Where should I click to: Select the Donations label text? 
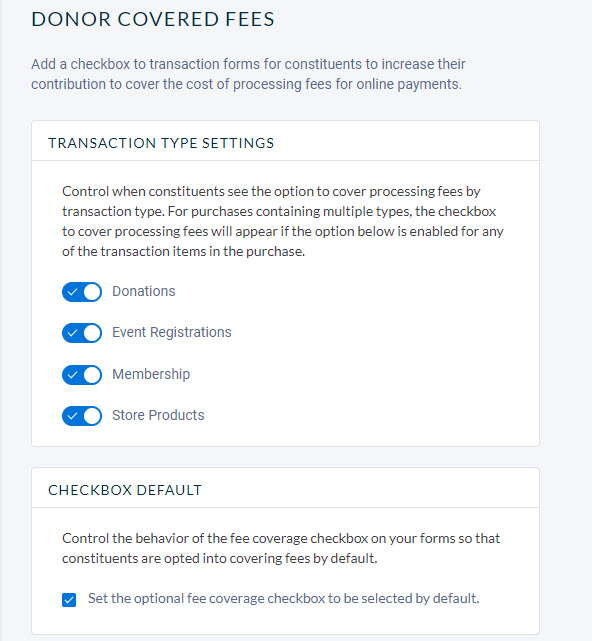pyautogui.click(x=144, y=291)
